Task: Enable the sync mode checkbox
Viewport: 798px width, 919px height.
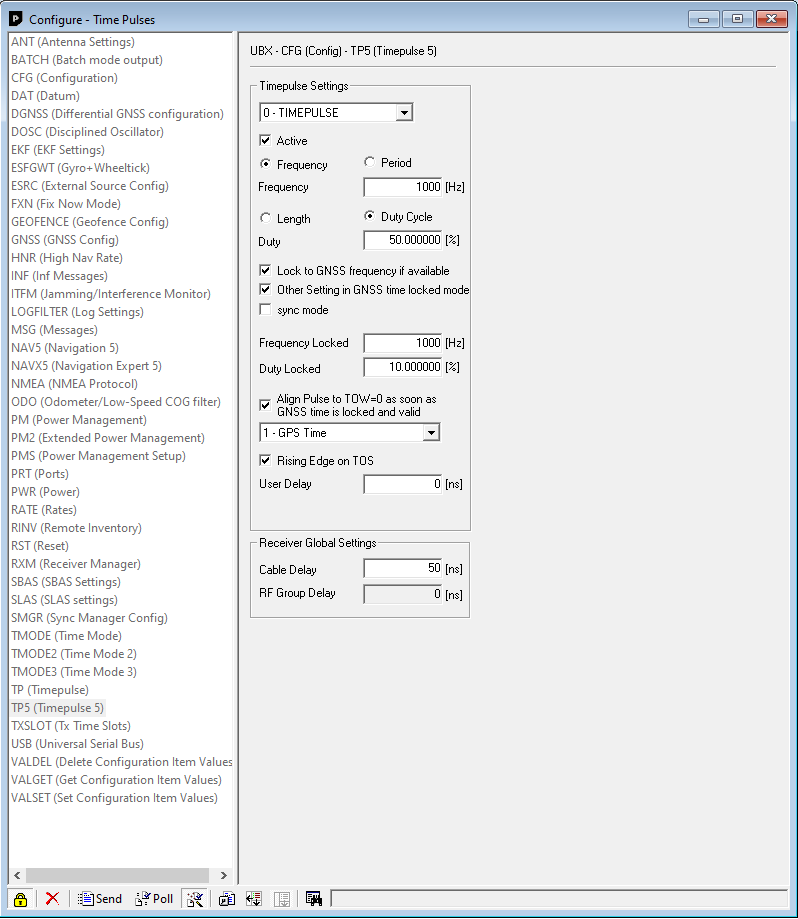Action: coord(265,309)
